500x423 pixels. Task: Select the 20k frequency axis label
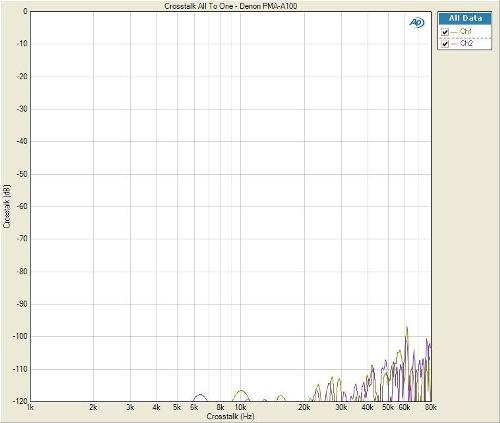[x=304, y=407]
